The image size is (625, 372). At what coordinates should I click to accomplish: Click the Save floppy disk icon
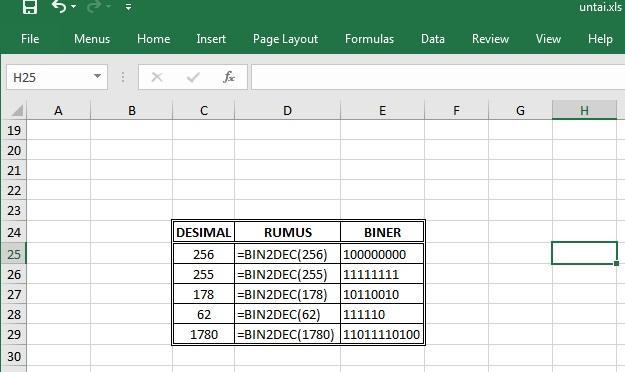pyautogui.click(x=30, y=7)
